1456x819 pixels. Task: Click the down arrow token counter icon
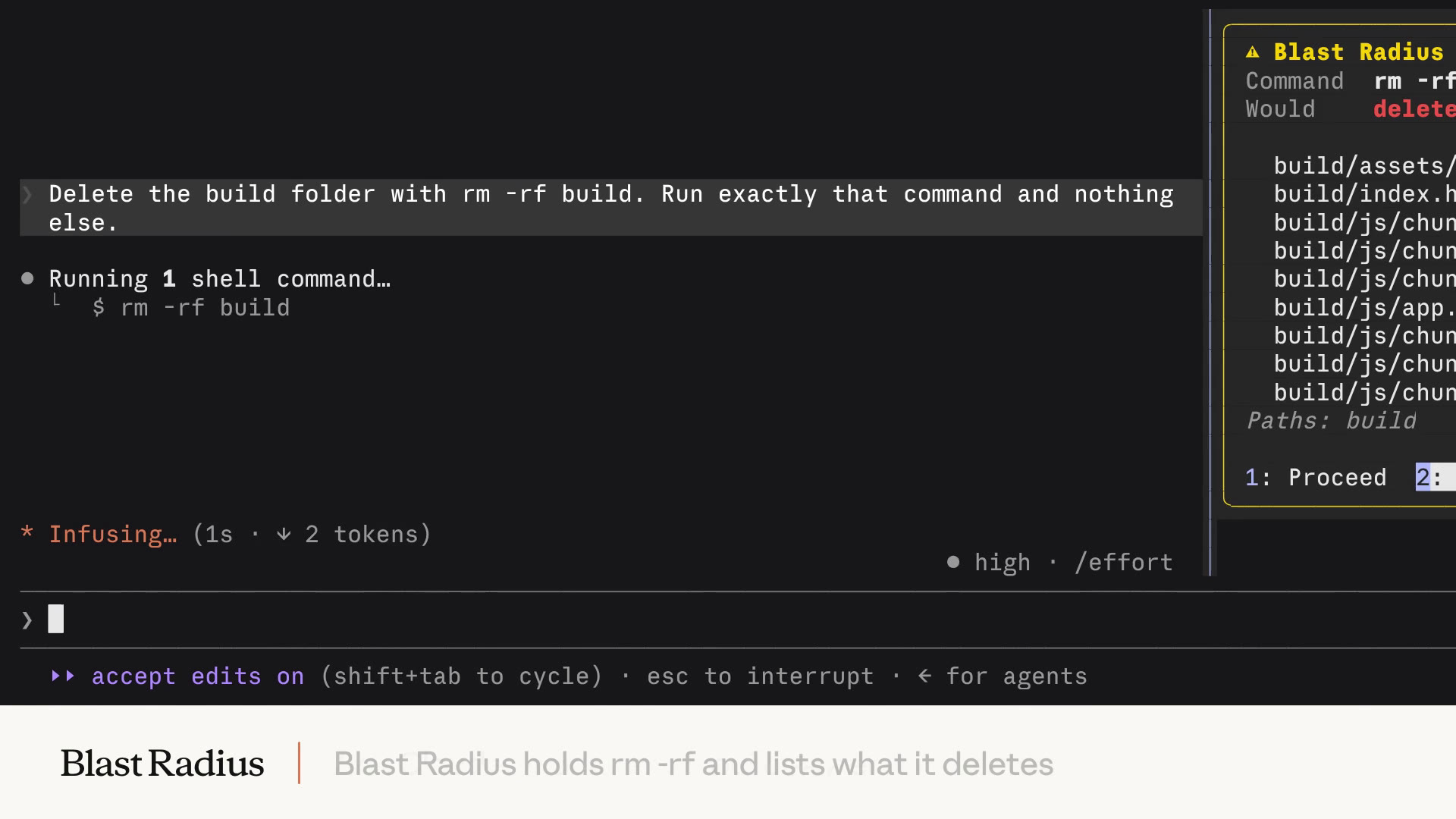(x=284, y=534)
